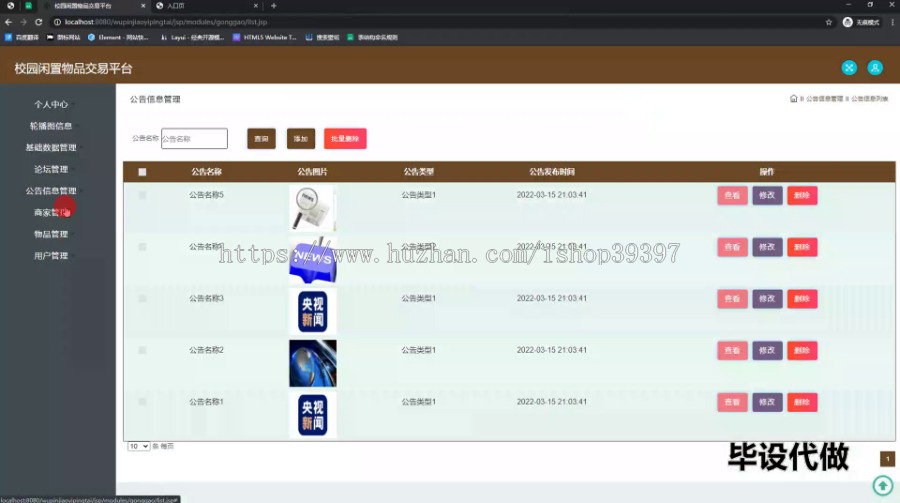
Task: Click 修改 for 公告名称1
Action: click(x=767, y=402)
